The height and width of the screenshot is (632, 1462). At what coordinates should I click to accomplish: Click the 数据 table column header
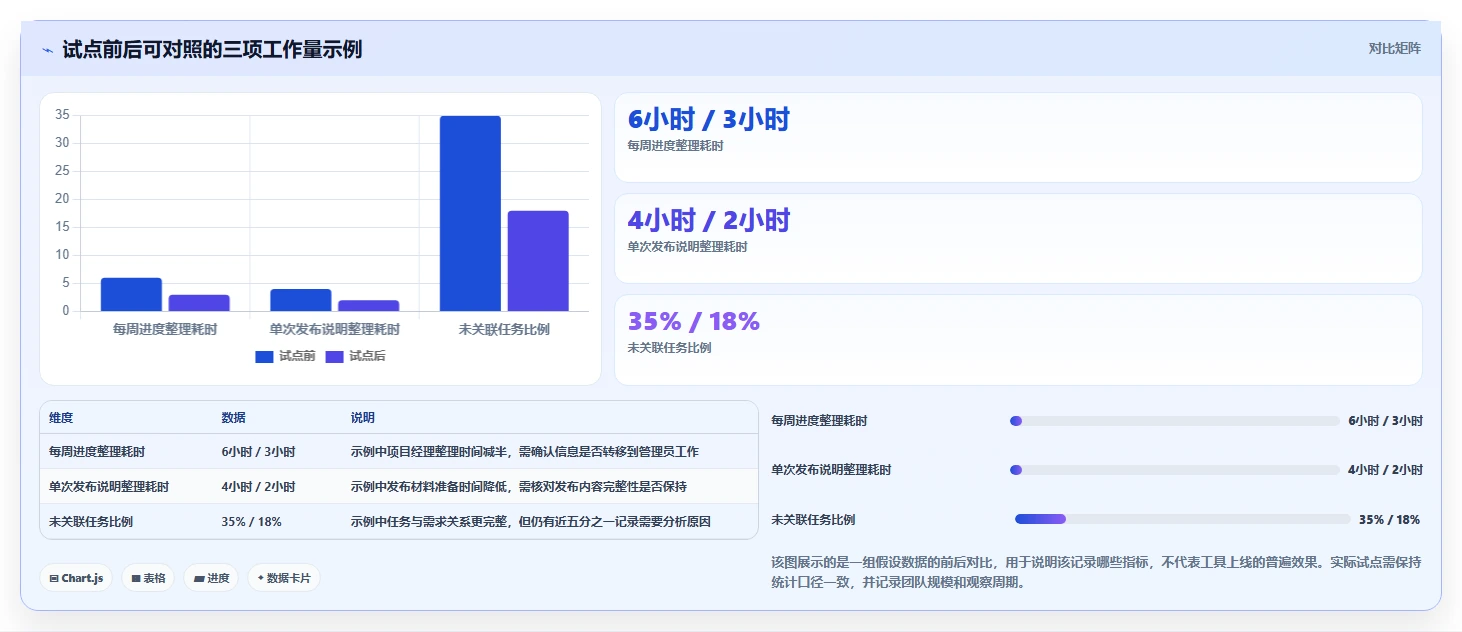tap(234, 418)
